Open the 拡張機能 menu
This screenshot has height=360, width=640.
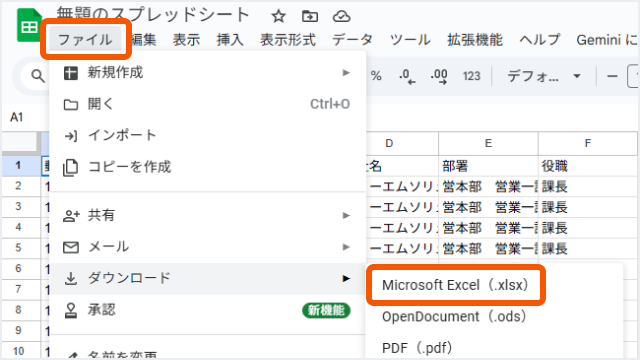(x=475, y=40)
